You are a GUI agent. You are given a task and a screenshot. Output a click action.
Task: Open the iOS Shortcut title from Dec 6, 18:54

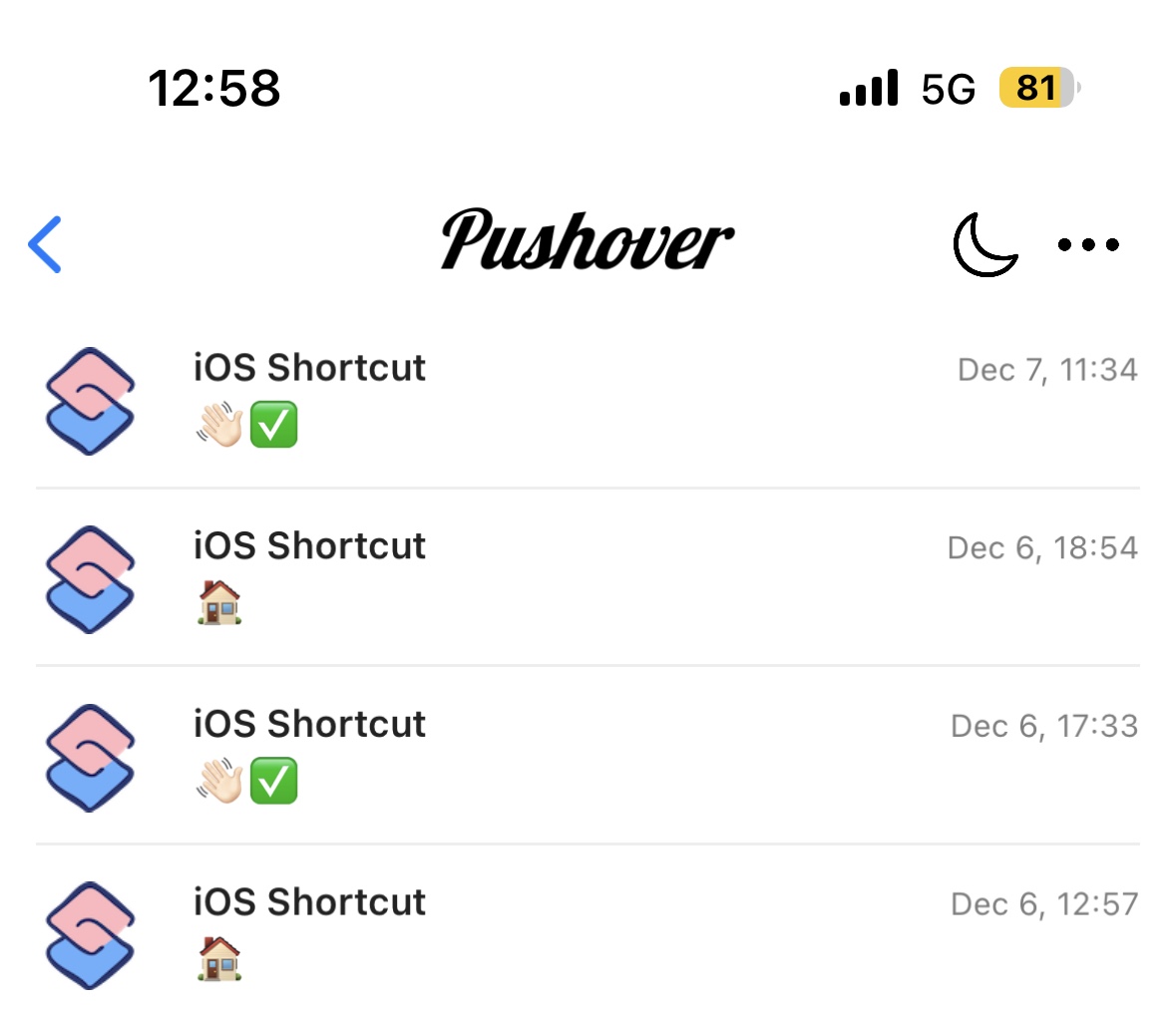point(309,545)
